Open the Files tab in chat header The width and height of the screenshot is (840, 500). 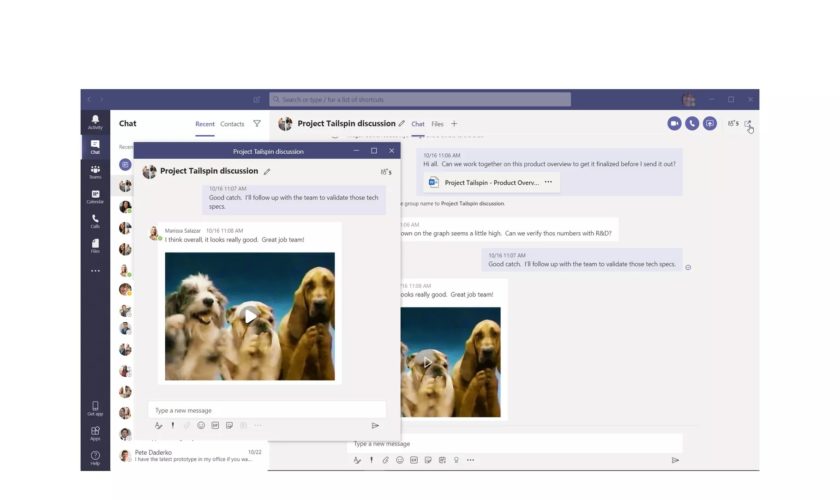coord(437,124)
